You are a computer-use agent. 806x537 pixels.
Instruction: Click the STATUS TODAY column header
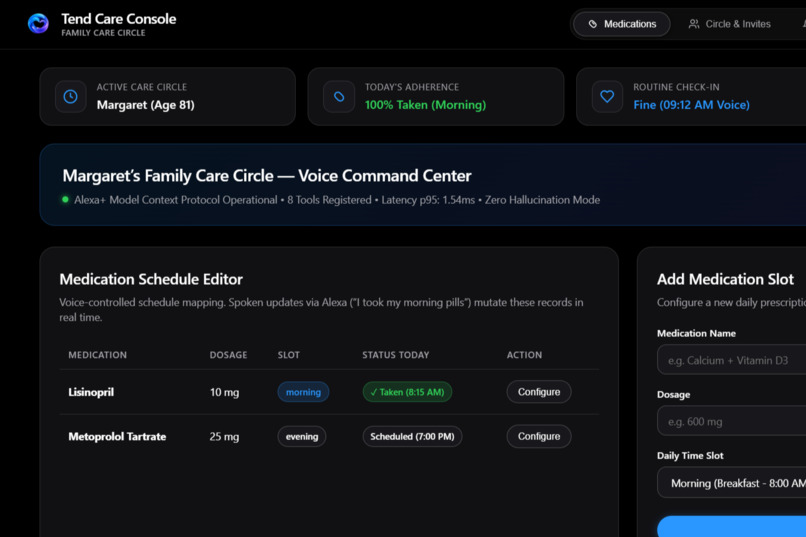tap(396, 355)
